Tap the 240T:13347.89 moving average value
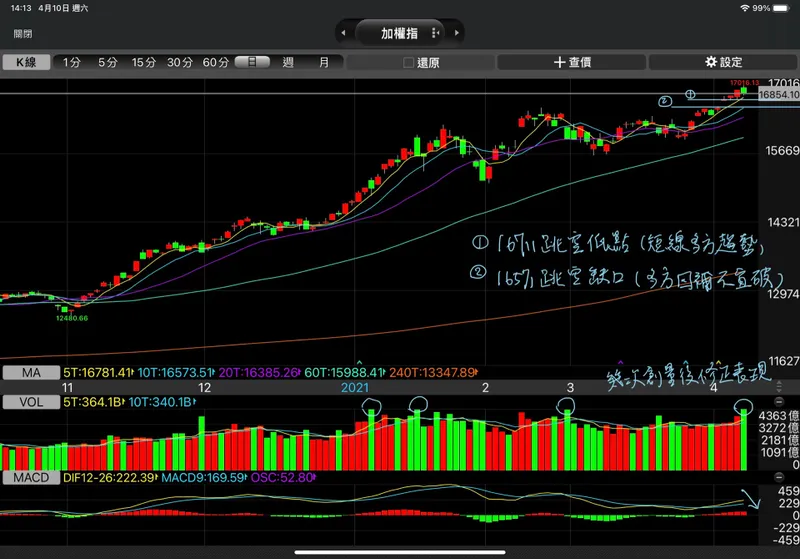800x559 pixels. [x=433, y=373]
